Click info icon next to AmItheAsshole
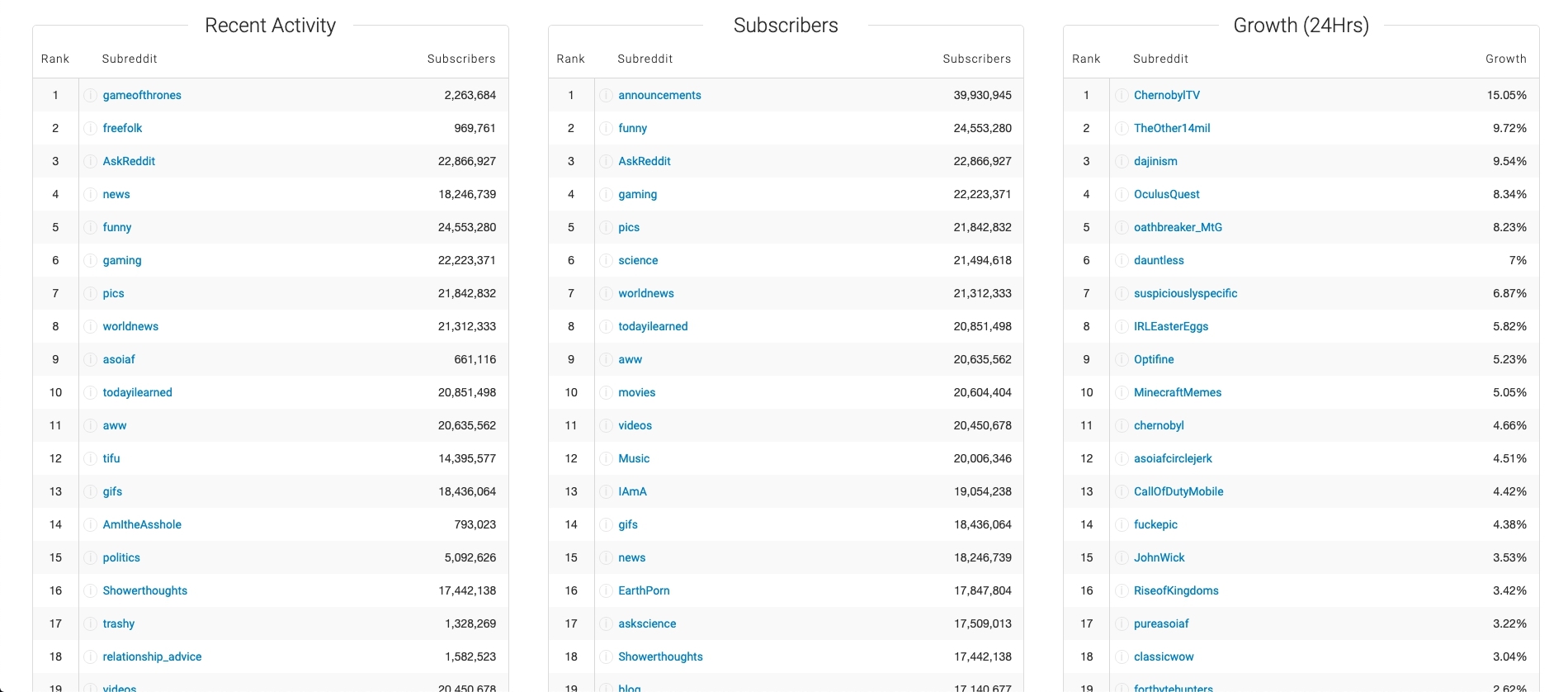Screen dimensions: 1568x692 (x=91, y=525)
